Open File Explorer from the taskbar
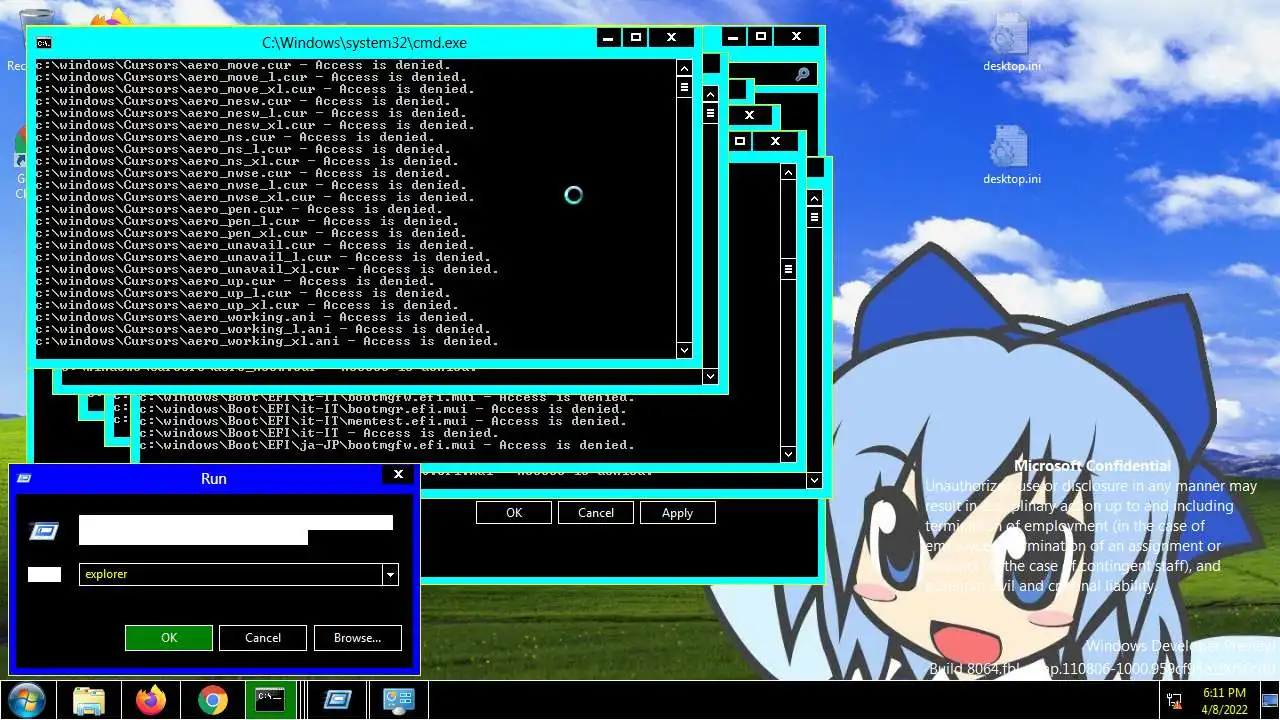 89,700
